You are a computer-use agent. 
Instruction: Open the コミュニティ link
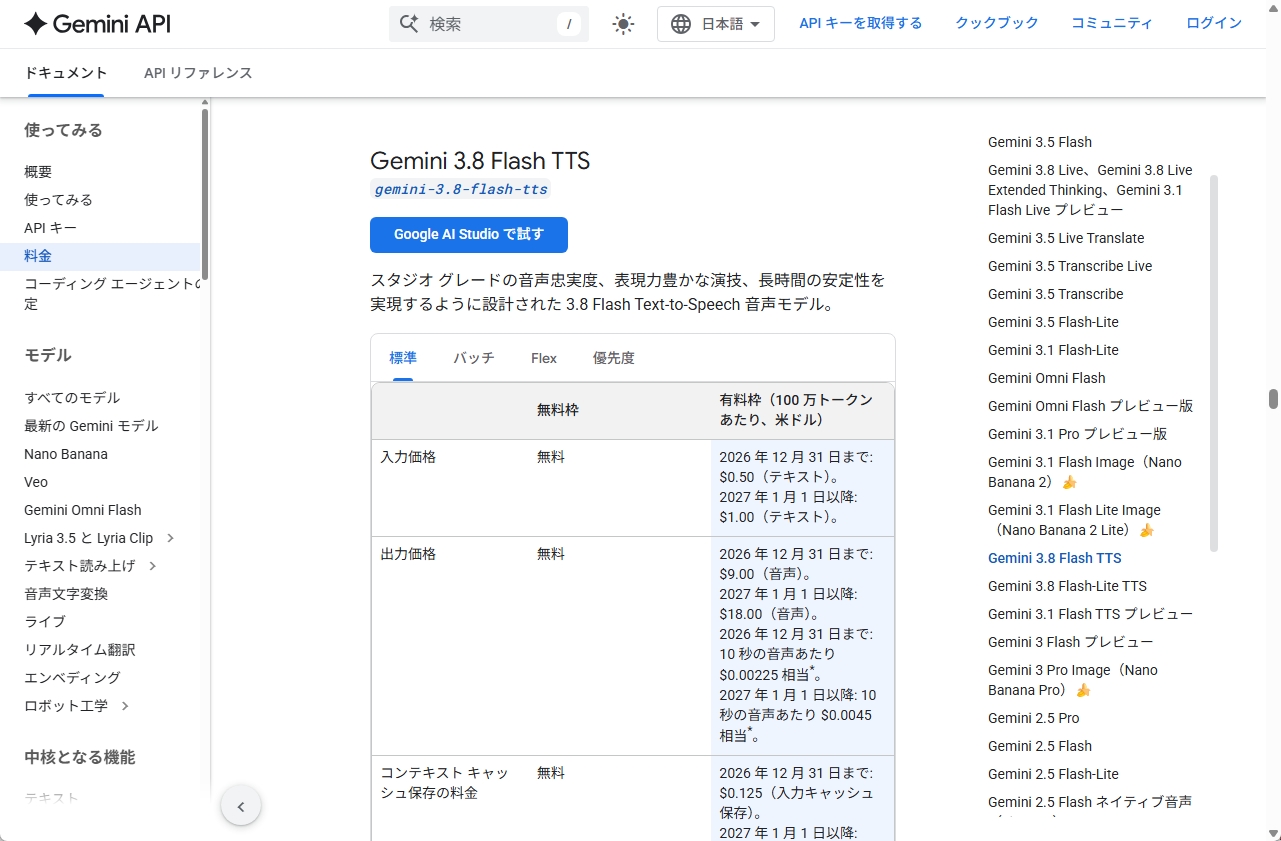[1112, 23]
